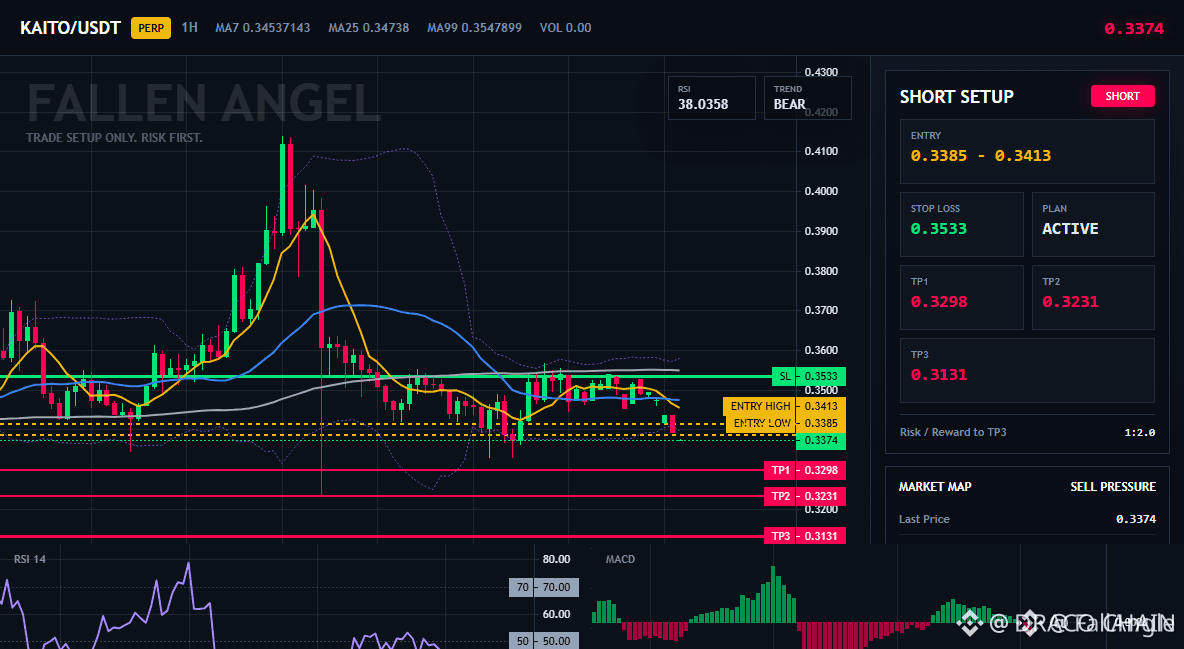
Task: Click the 0.4100 price axis label
Action: (821, 151)
